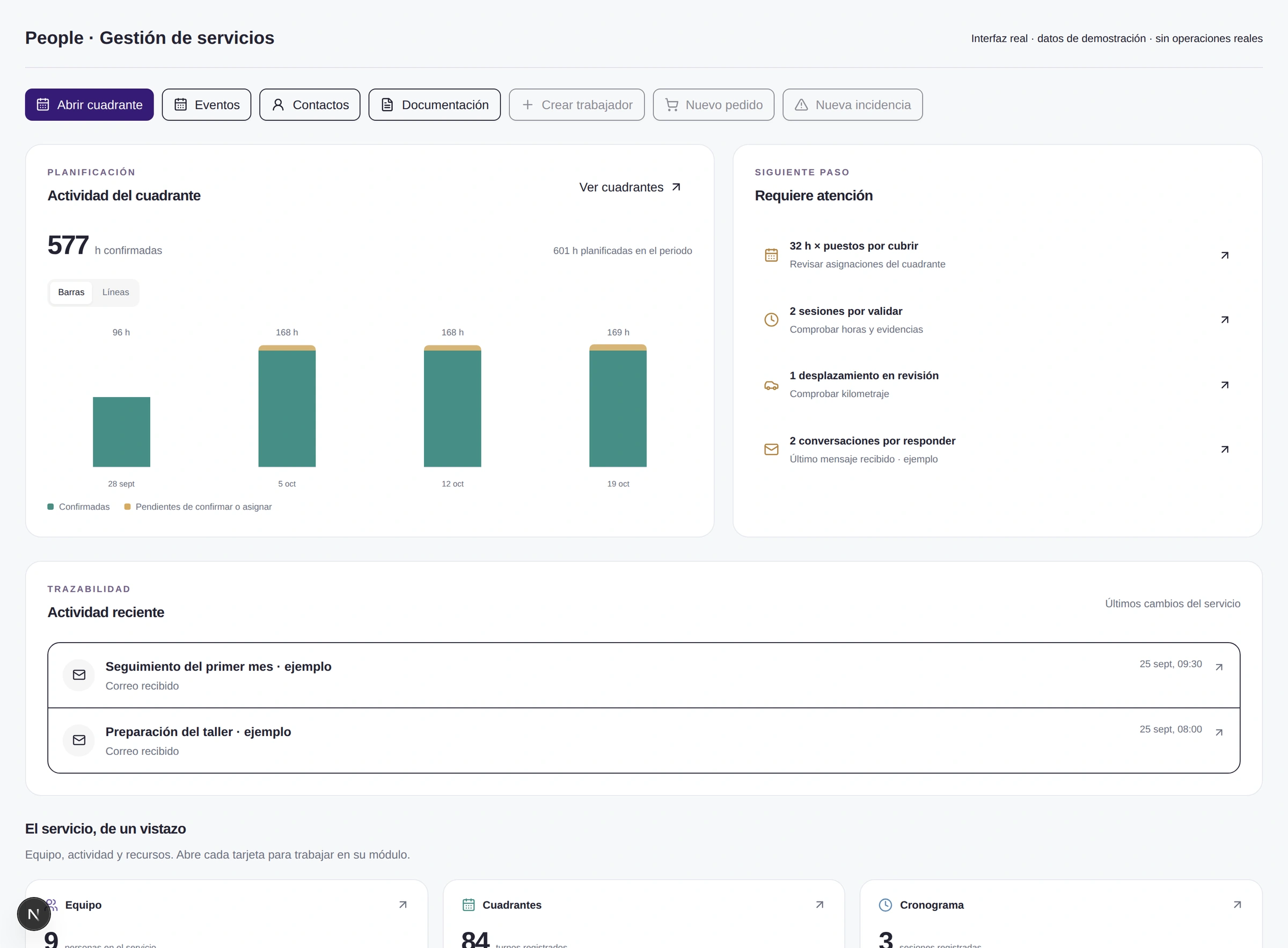Click clock icon beside sesiones por validar
The width and height of the screenshot is (1288, 948).
pos(771,320)
